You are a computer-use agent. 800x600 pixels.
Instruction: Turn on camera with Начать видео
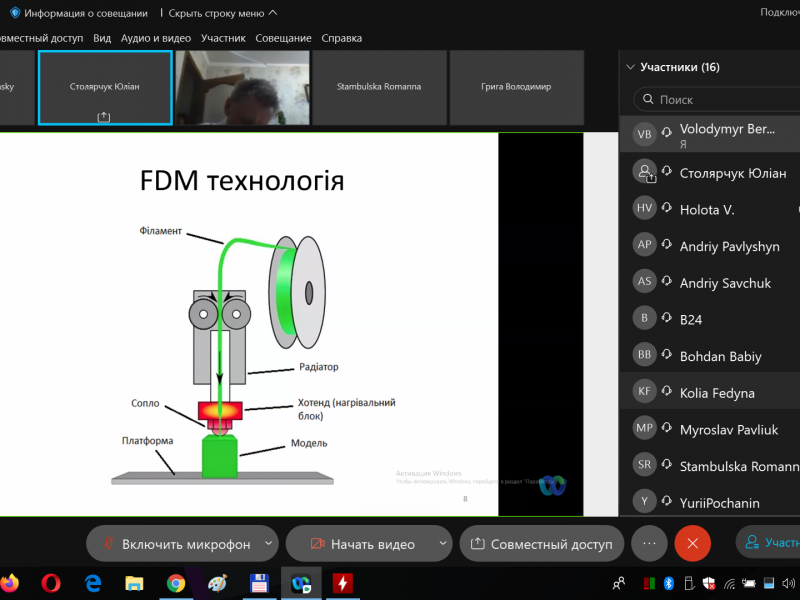(x=361, y=544)
